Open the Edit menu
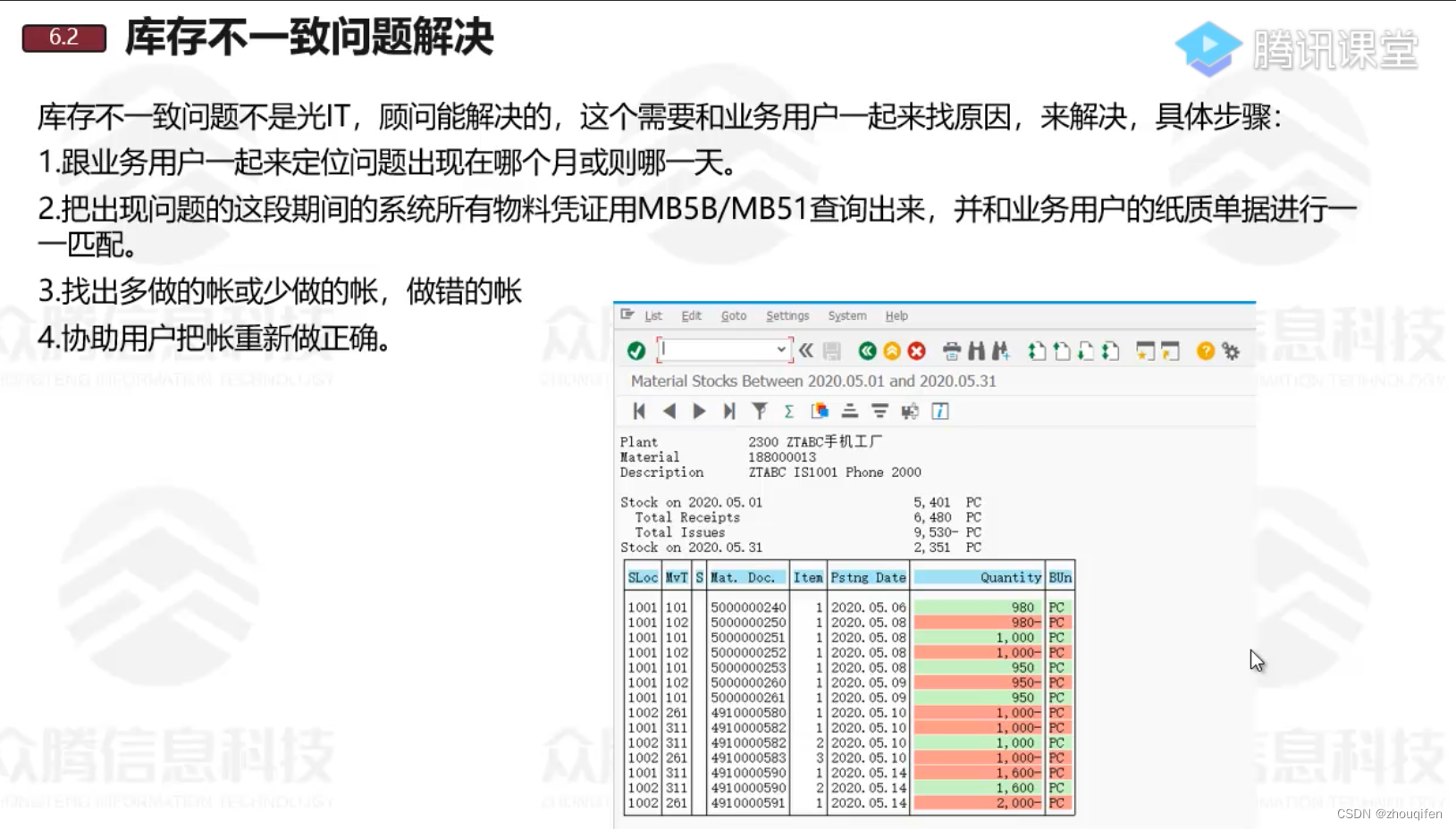This screenshot has width=1456, height=829. [x=691, y=315]
